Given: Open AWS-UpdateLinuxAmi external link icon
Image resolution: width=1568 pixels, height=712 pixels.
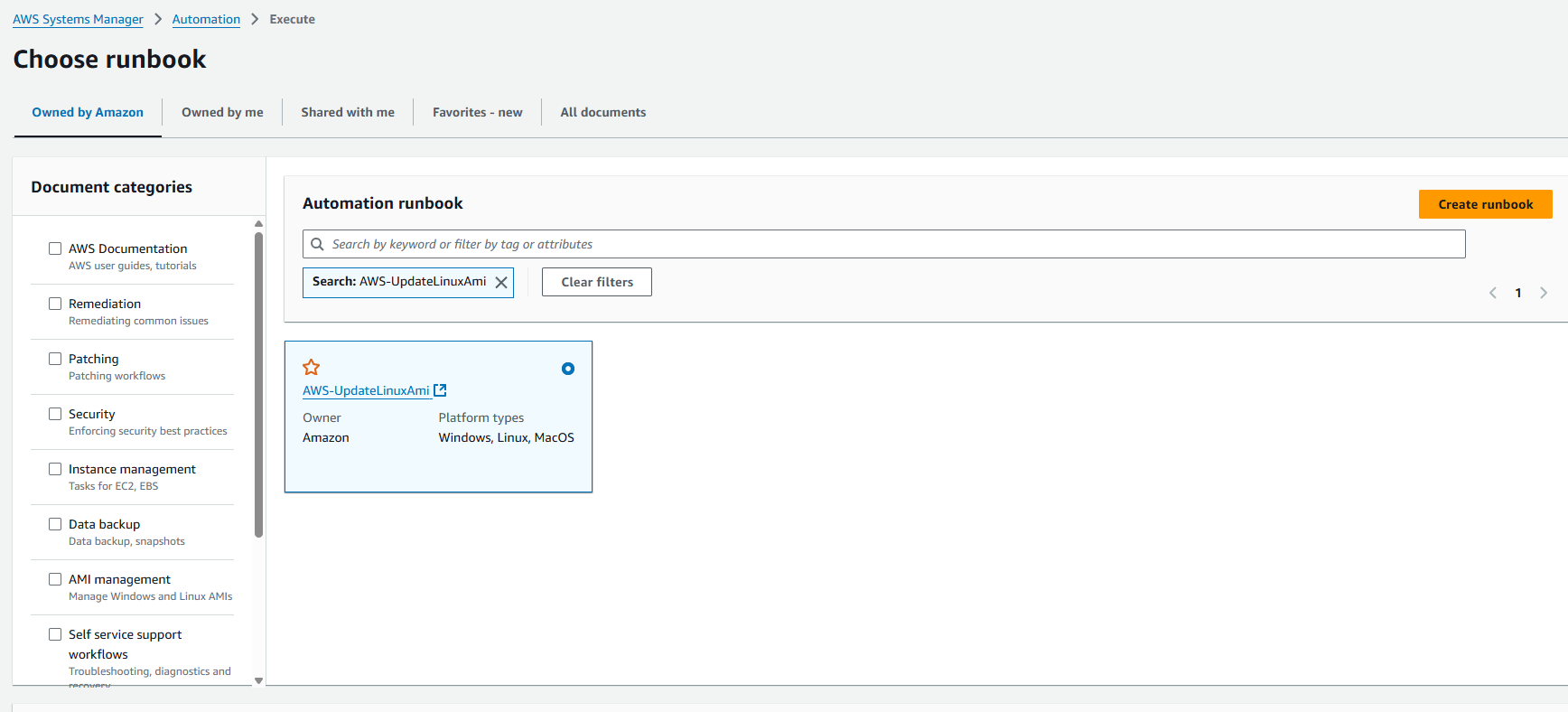Looking at the screenshot, I should (440, 390).
